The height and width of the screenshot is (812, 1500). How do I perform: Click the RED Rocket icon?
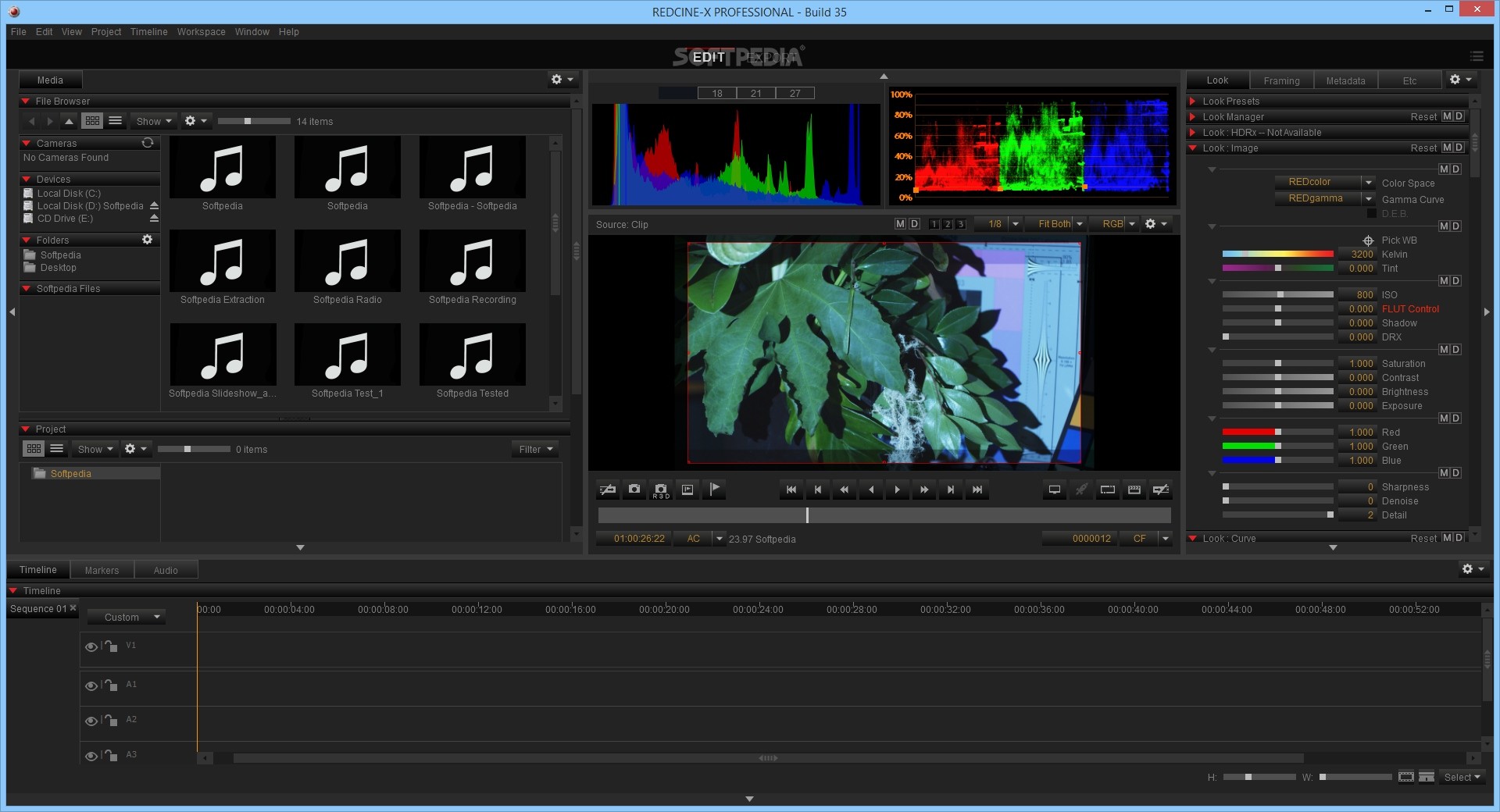[1081, 490]
